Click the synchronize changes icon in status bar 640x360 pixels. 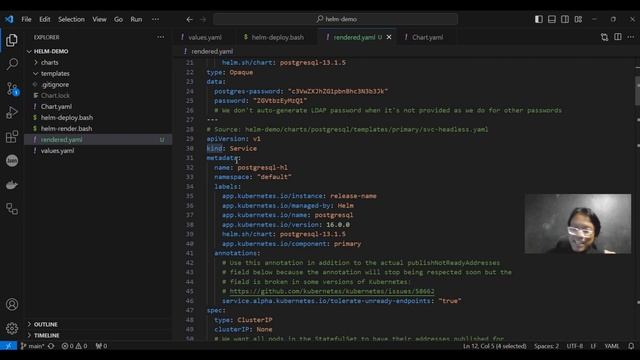coord(51,346)
